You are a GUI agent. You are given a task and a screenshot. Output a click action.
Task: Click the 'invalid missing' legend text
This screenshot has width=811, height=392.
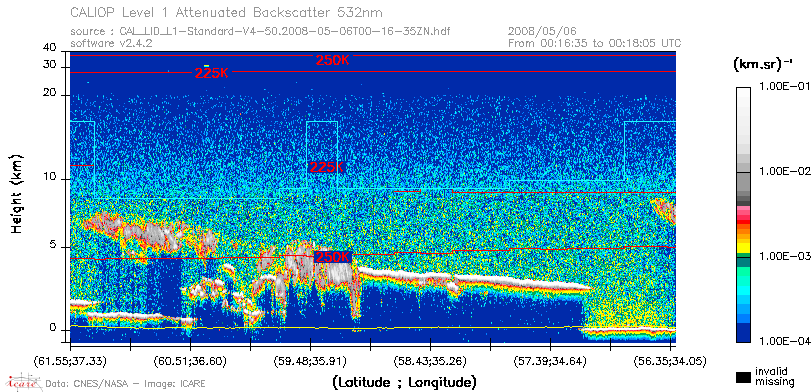(775, 377)
